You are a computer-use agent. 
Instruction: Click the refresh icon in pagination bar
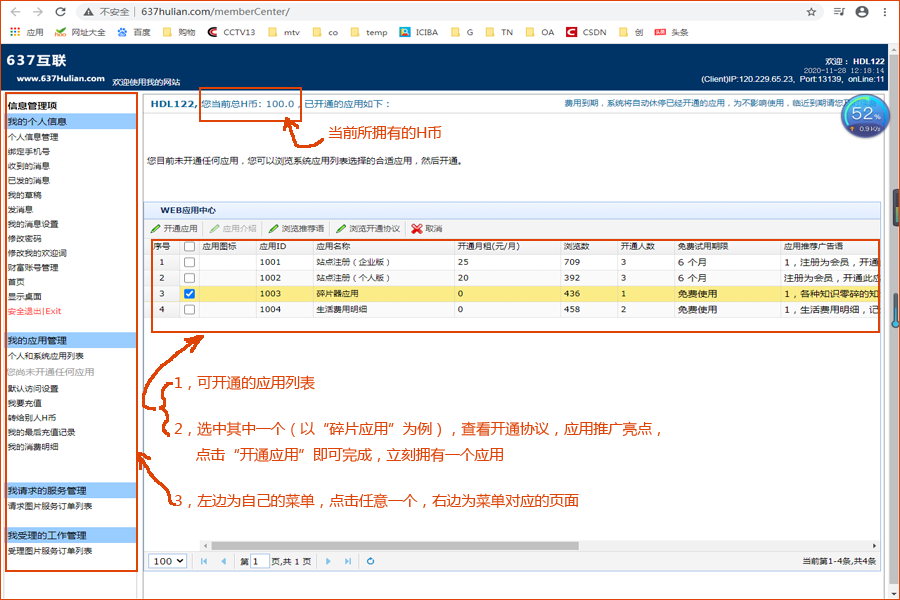(371, 561)
